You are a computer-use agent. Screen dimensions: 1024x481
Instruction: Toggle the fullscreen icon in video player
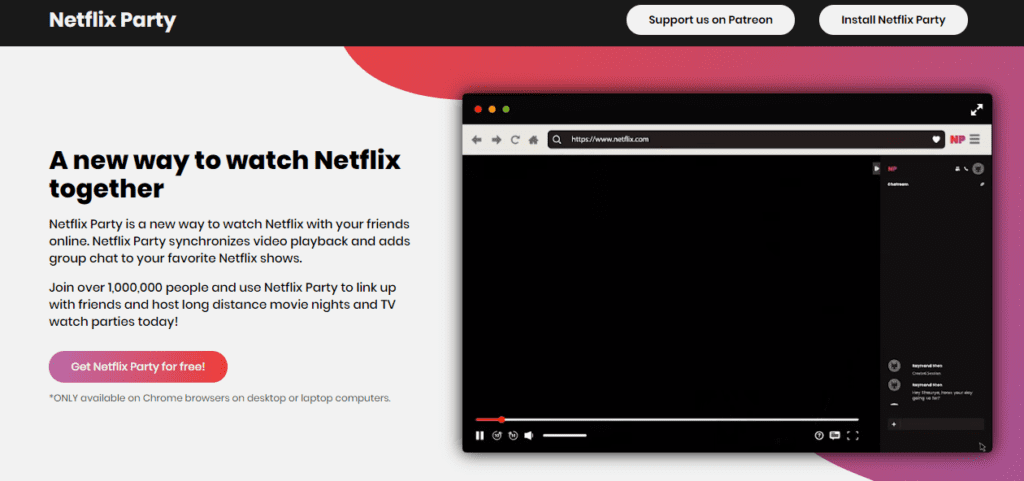click(x=852, y=435)
